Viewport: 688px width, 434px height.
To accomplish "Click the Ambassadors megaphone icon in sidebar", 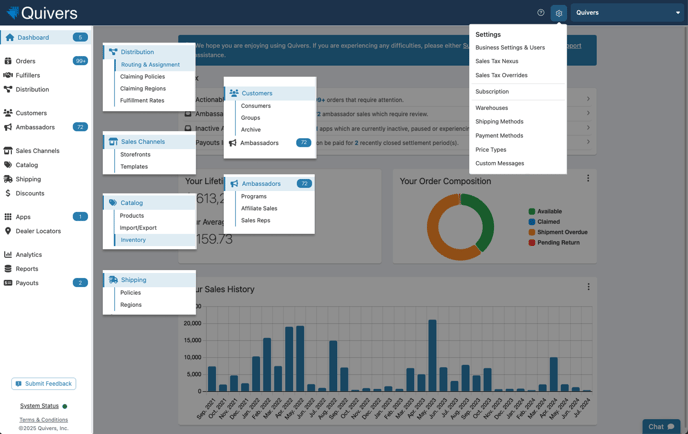I will click(x=8, y=127).
